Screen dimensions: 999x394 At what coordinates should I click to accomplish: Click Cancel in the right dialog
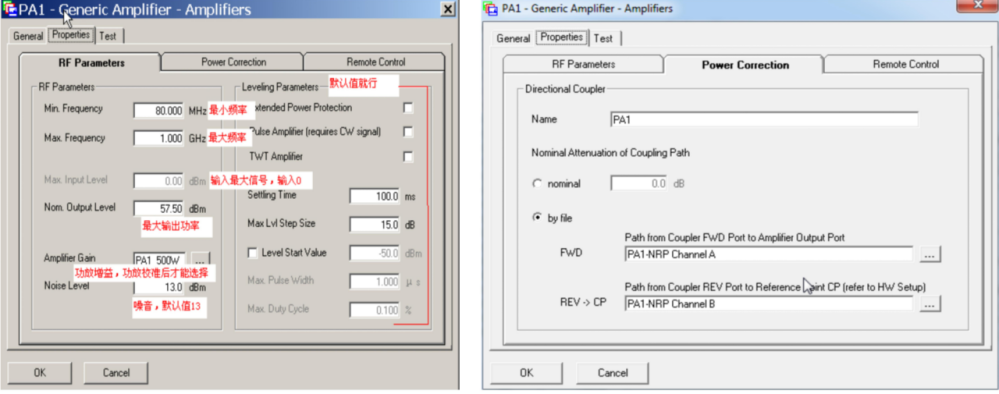click(x=612, y=373)
